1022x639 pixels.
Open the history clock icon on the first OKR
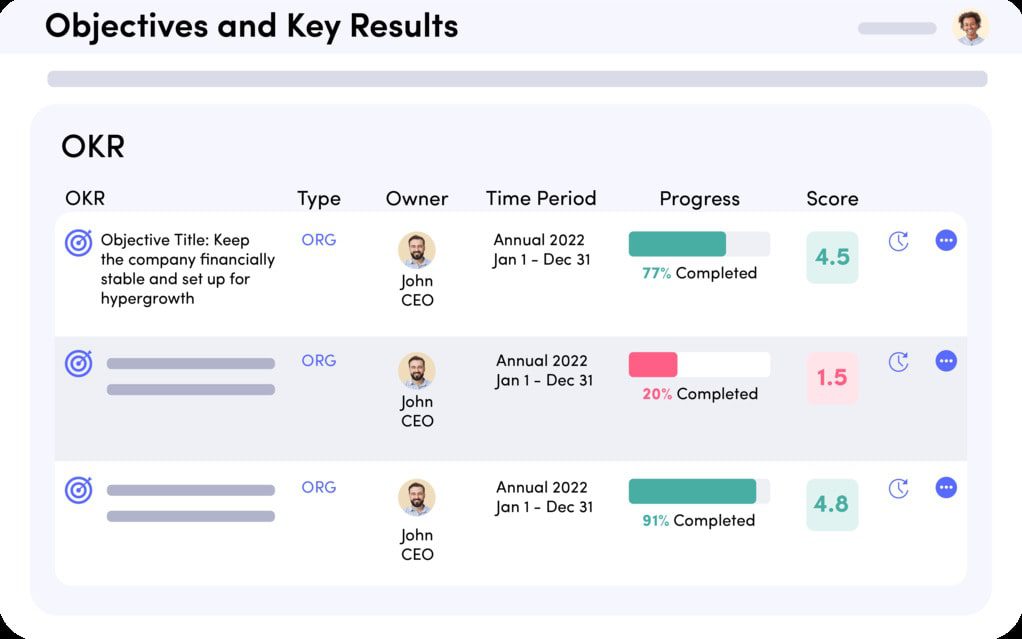coord(898,240)
